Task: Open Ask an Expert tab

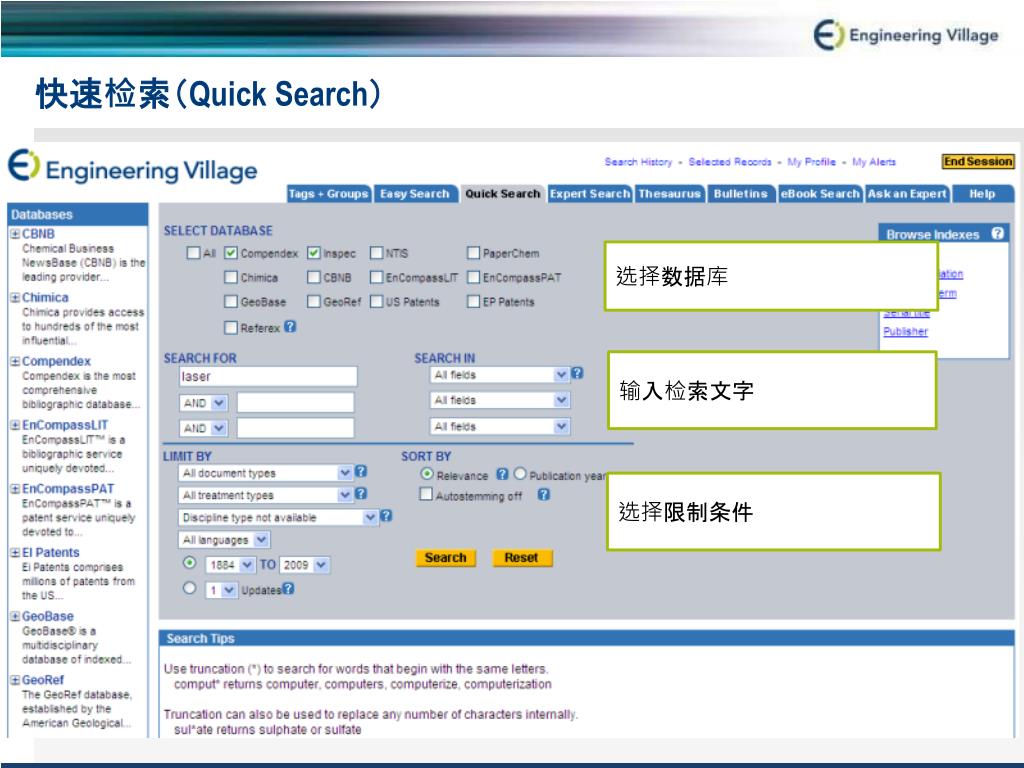Action: [x=907, y=194]
